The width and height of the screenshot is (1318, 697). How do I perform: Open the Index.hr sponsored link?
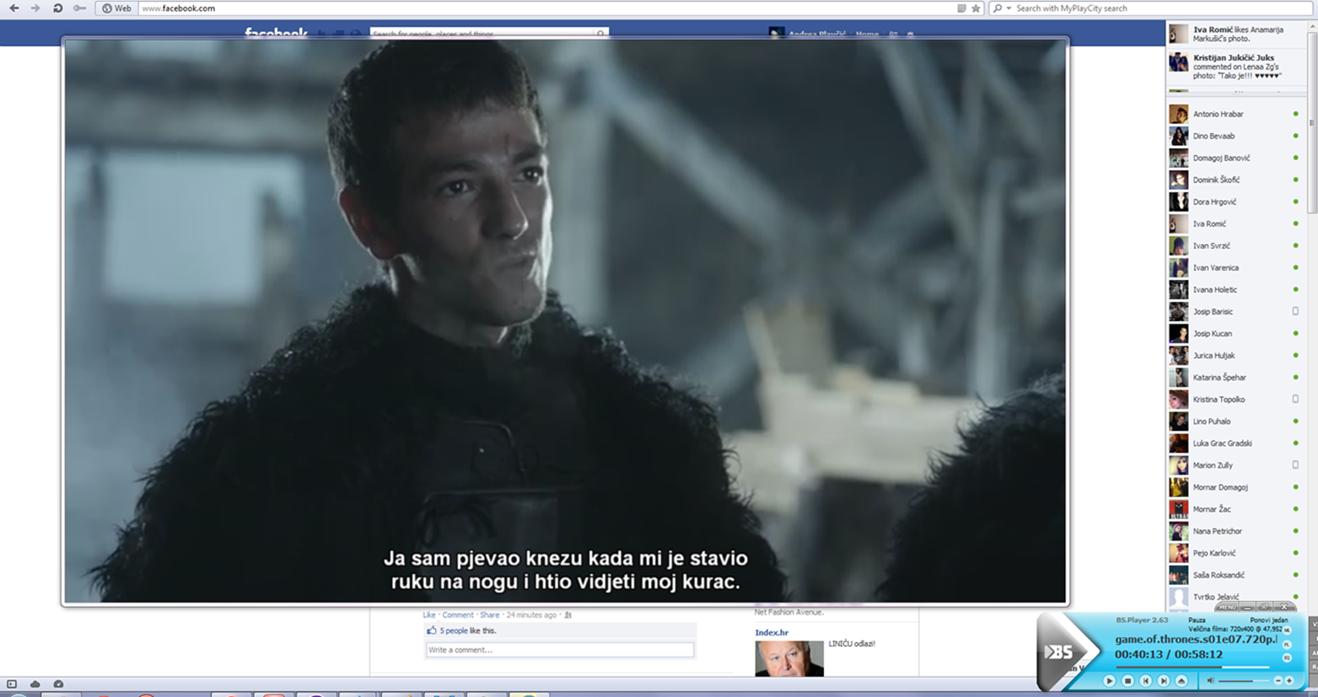pos(771,633)
